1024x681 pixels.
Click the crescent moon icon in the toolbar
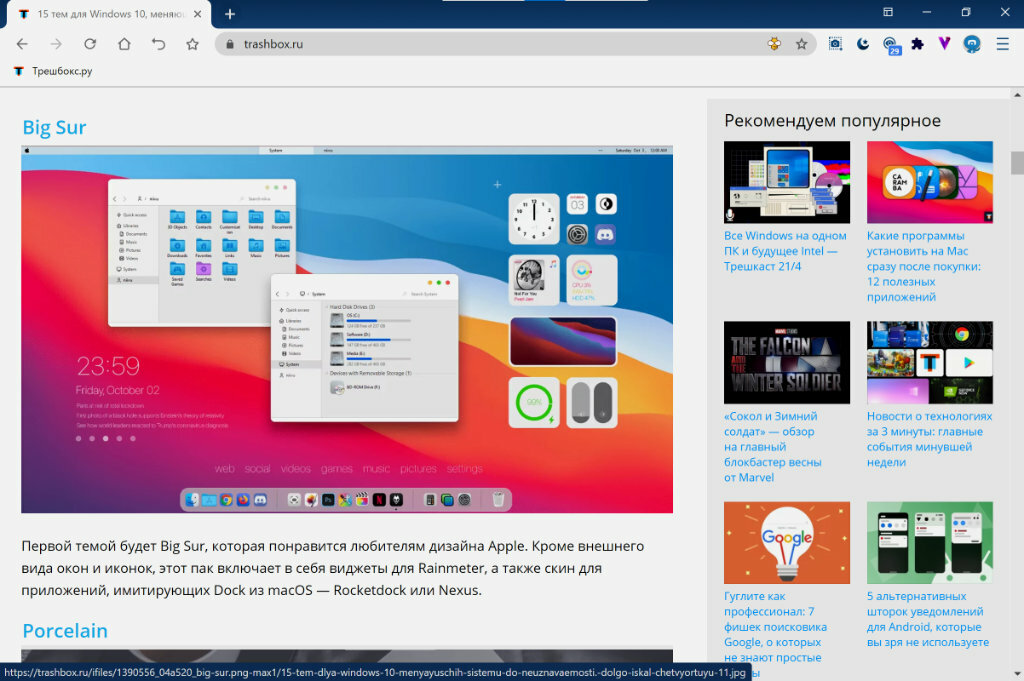tap(863, 44)
